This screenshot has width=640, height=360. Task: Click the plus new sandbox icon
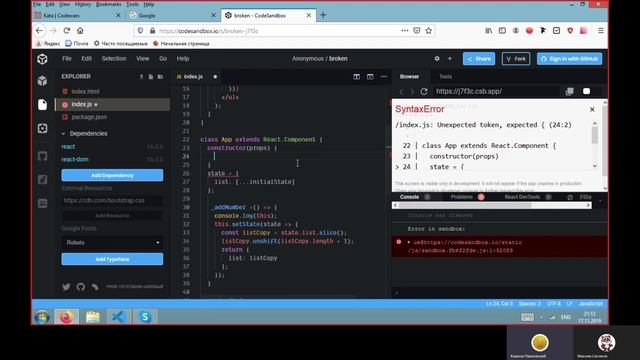[450, 59]
